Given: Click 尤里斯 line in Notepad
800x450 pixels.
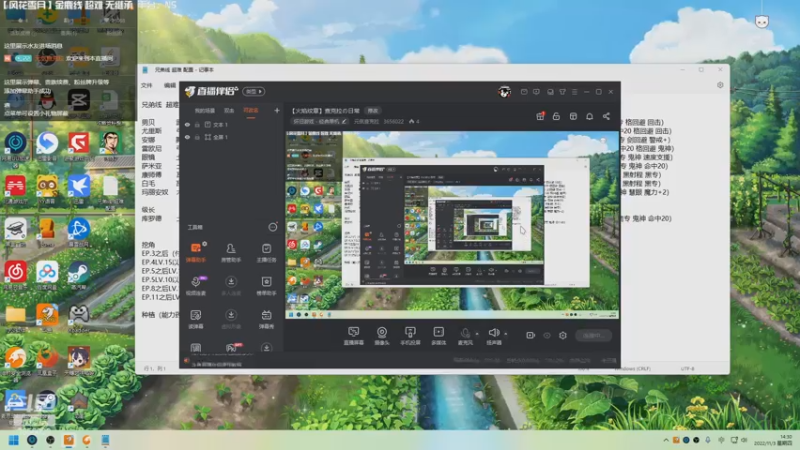Looking at the screenshot, I should (x=152, y=131).
